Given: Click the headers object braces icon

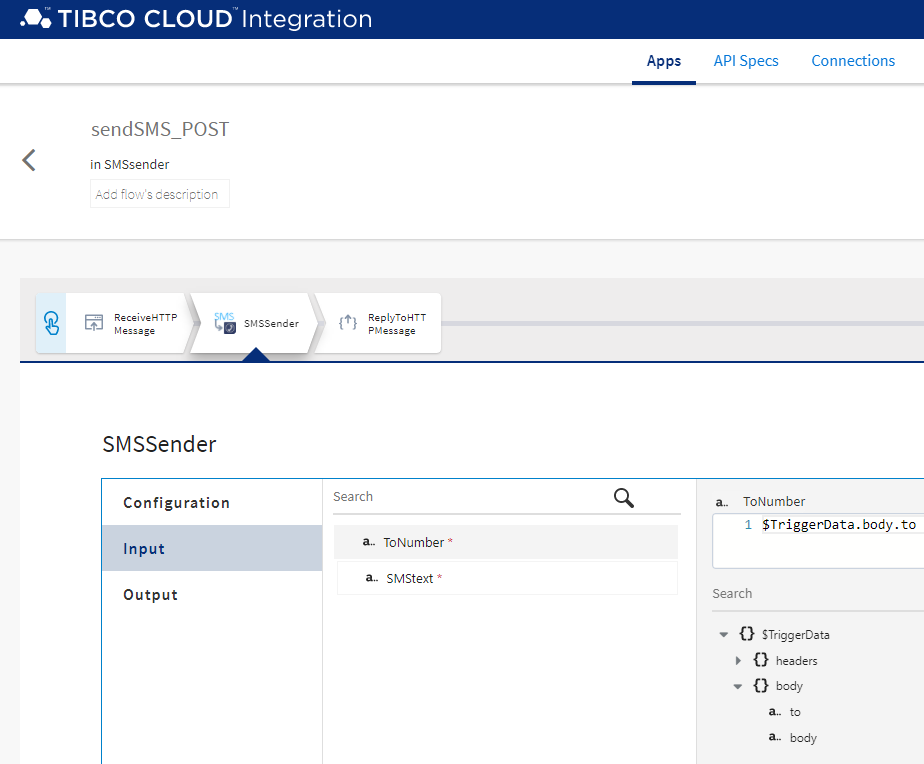Looking at the screenshot, I should pyautogui.click(x=761, y=660).
